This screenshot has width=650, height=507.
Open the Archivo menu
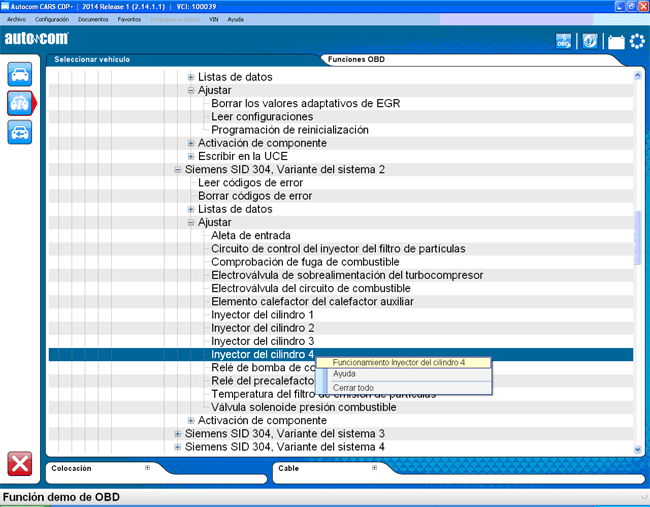(x=16, y=19)
